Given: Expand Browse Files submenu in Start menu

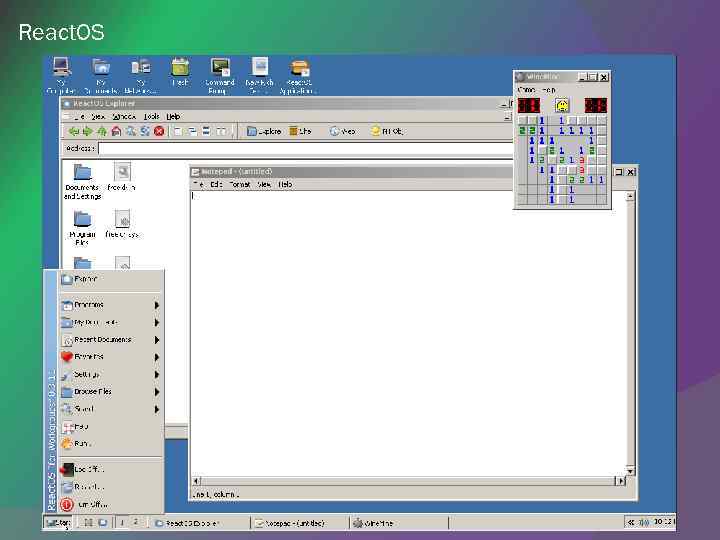Looking at the screenshot, I should tap(110, 392).
